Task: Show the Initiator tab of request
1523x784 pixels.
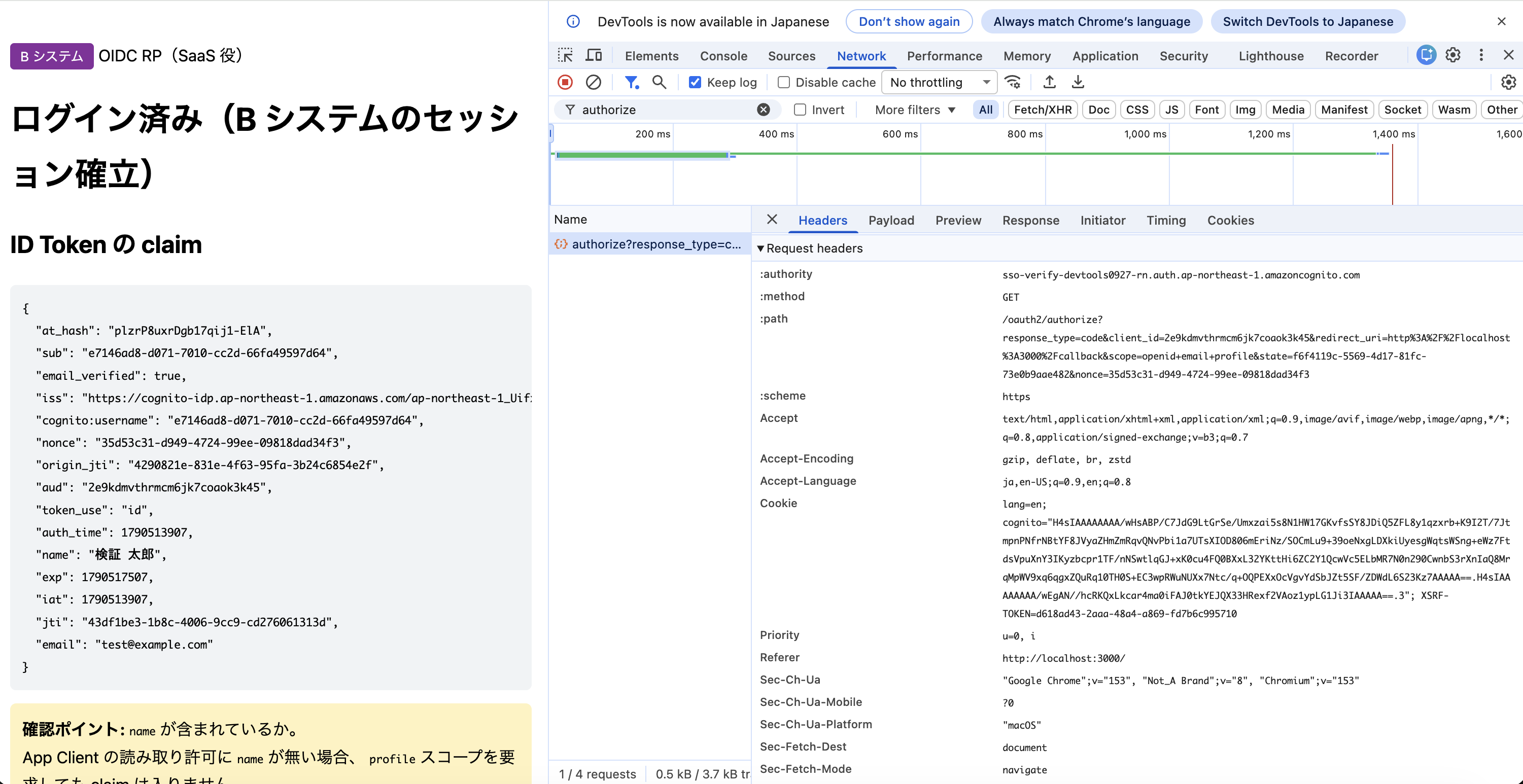Action: coord(1102,220)
